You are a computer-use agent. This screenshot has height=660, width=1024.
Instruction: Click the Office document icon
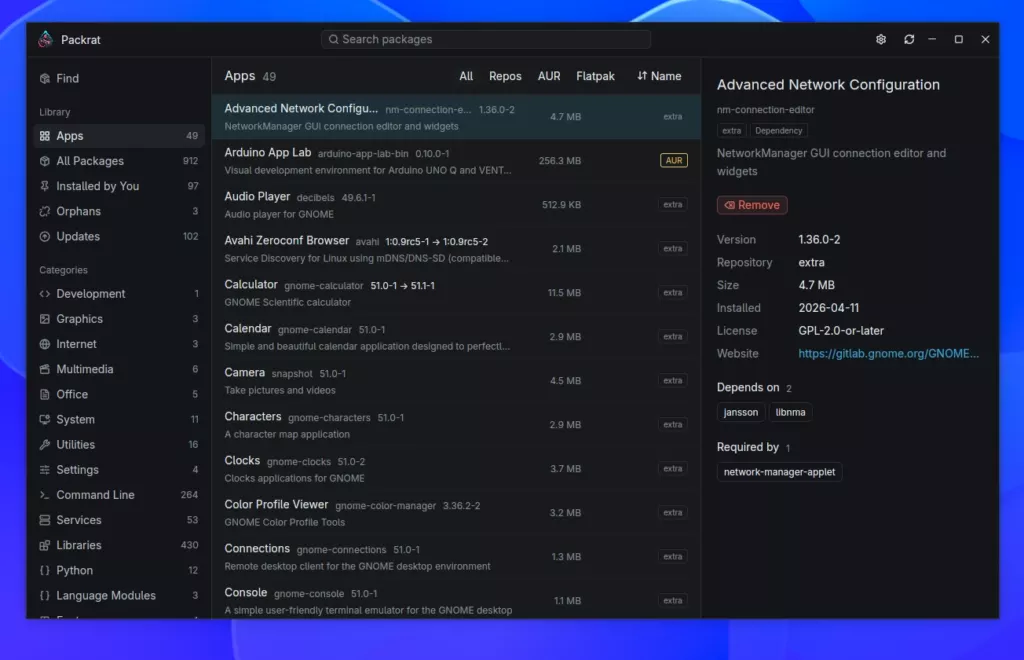point(44,394)
